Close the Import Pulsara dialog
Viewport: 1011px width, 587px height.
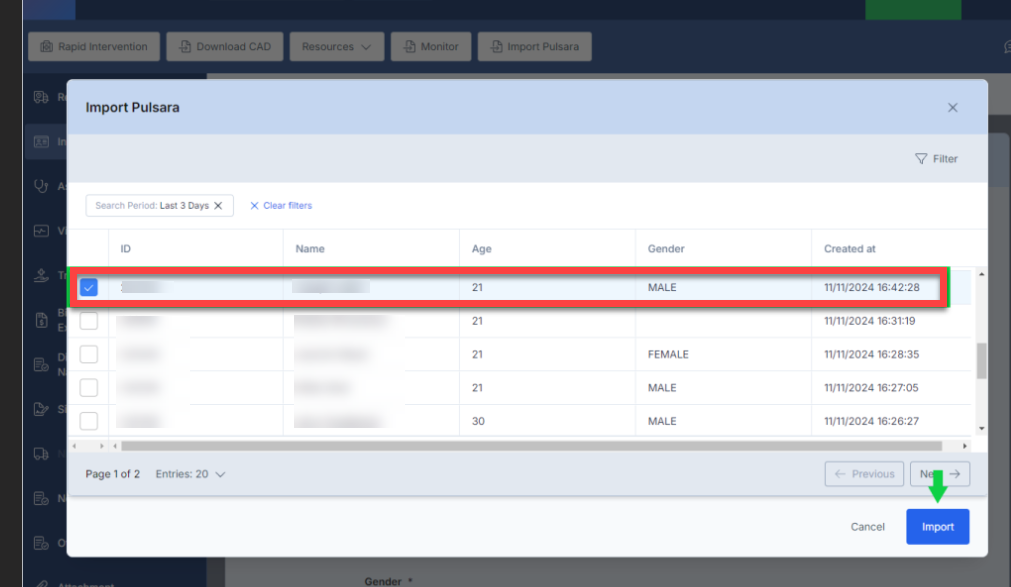pyautogui.click(x=952, y=108)
